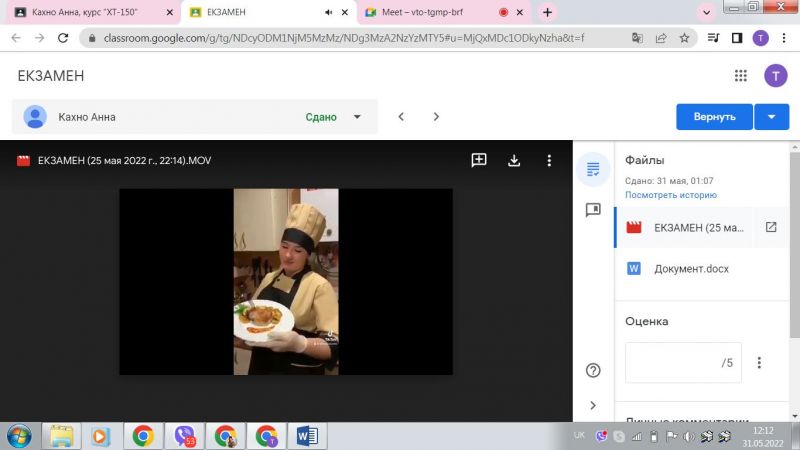Close the Кахно Анна tab
Viewport: 800px width, 450px height.
tap(170, 12)
